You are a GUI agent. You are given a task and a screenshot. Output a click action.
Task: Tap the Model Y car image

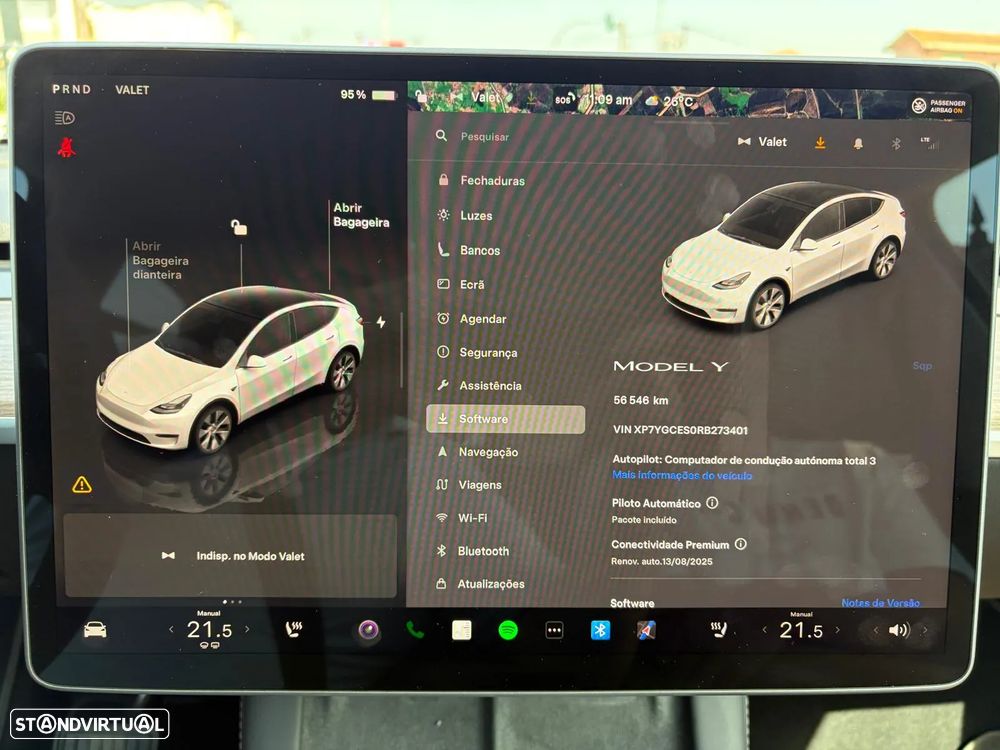tap(783, 254)
